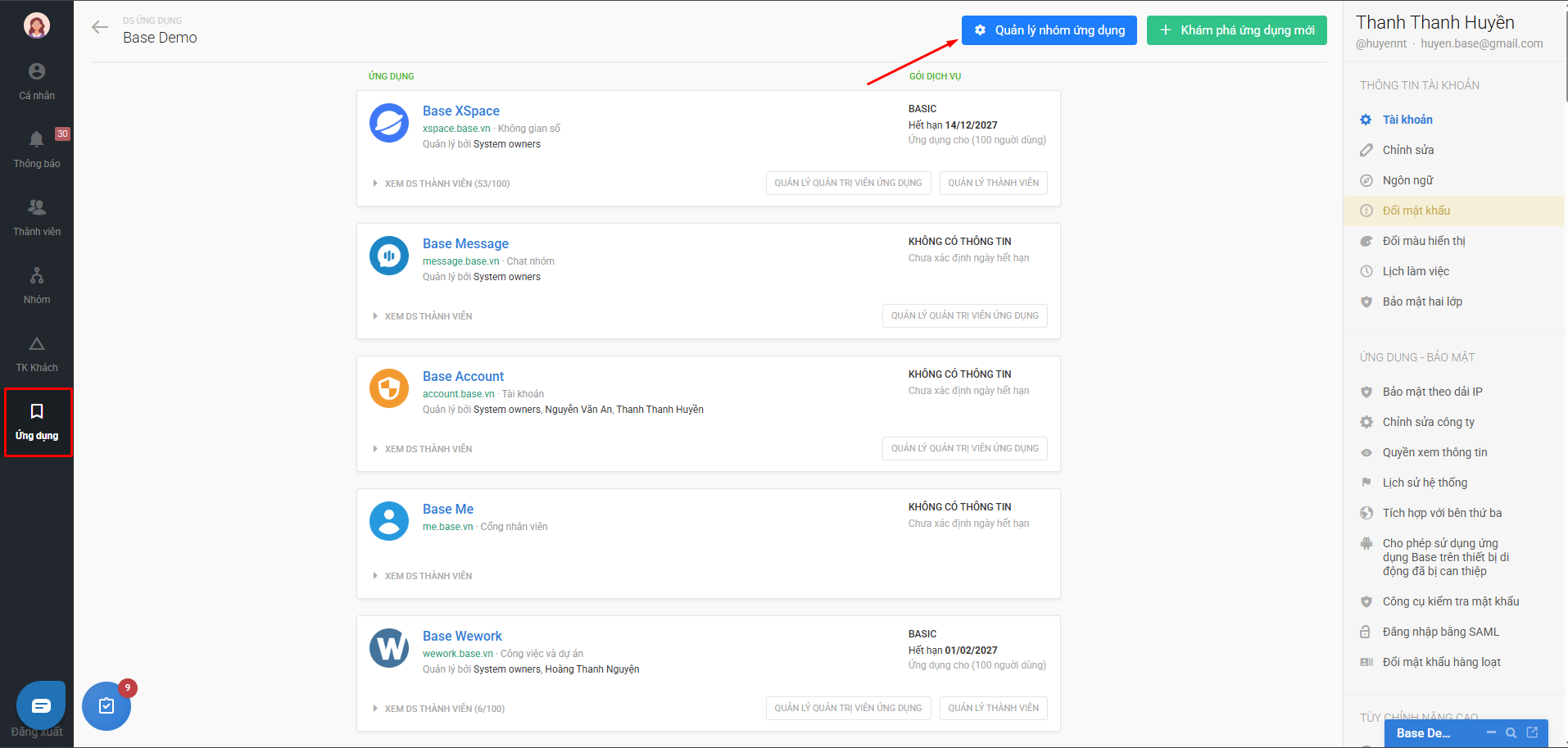Manage app admins for Base Wework
Screen dimensions: 1568x748
848,708
